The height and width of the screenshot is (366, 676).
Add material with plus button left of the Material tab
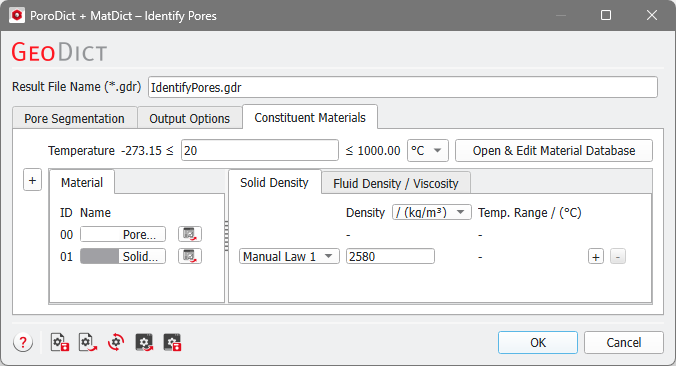(32, 180)
